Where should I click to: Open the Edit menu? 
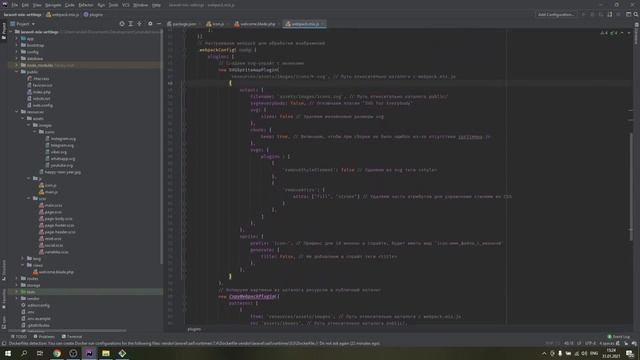(25, 5)
